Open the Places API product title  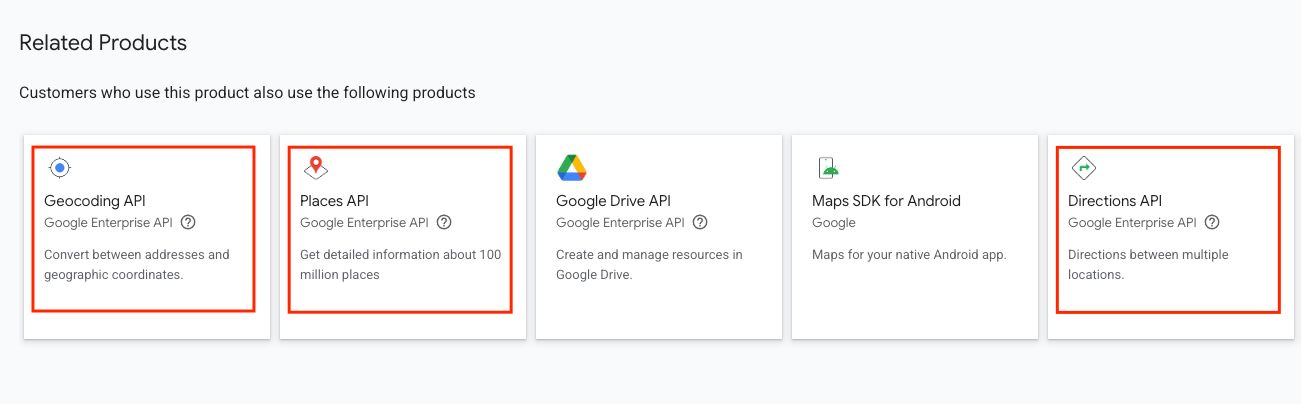[334, 201]
